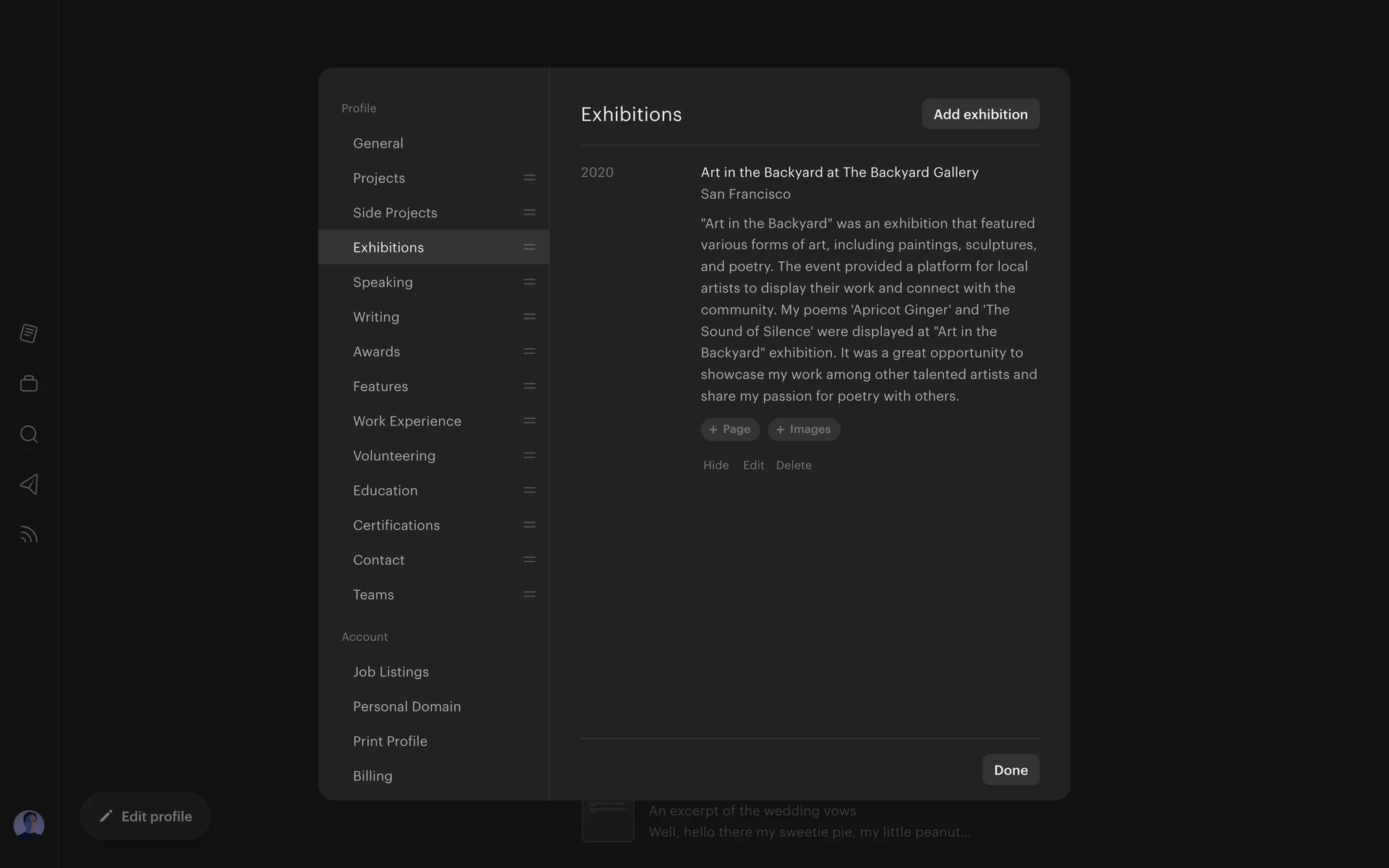Delete the 2020 exhibition entry
The image size is (1389, 868).
(x=794, y=465)
